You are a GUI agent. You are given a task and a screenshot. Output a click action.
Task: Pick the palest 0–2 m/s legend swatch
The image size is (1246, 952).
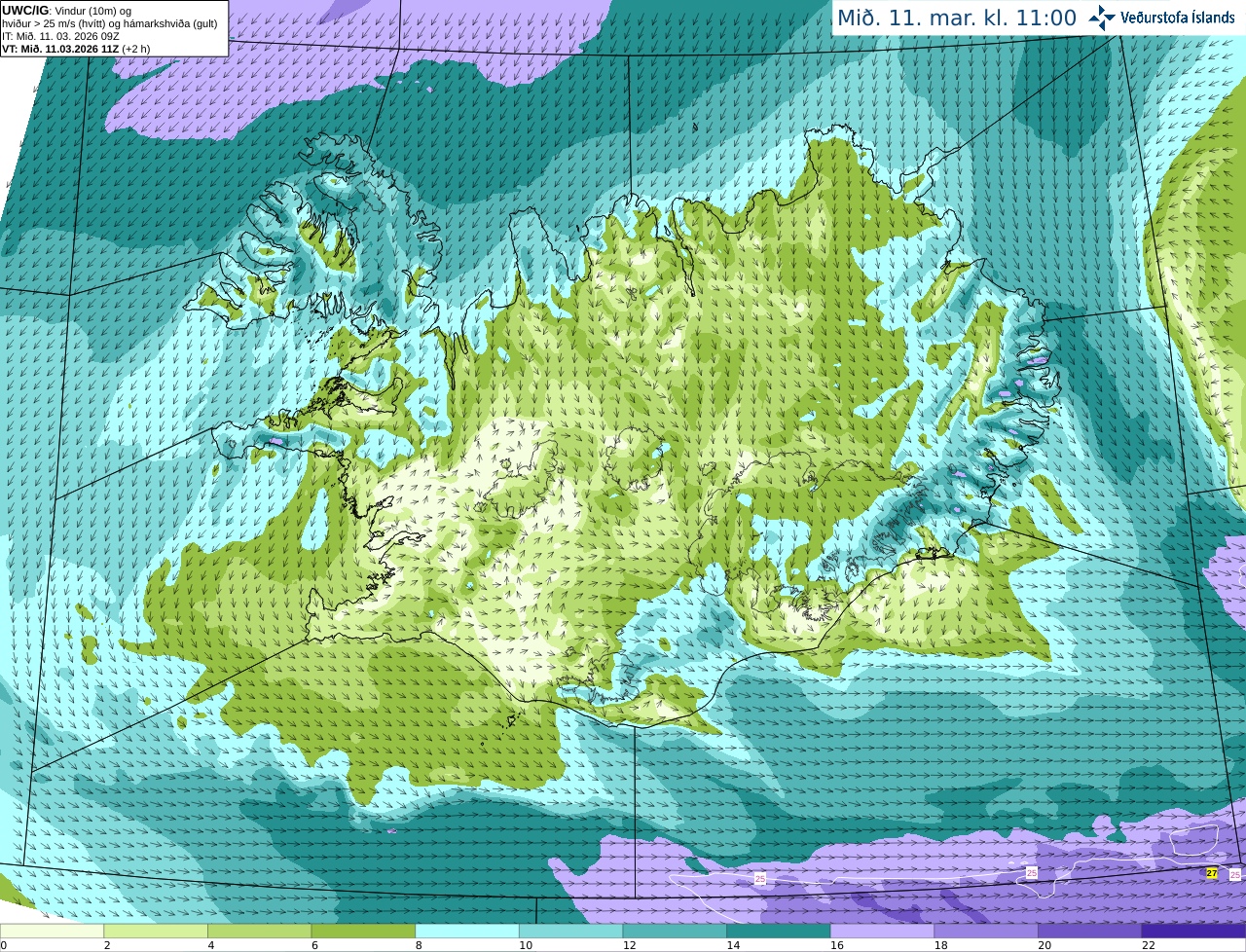[52, 932]
